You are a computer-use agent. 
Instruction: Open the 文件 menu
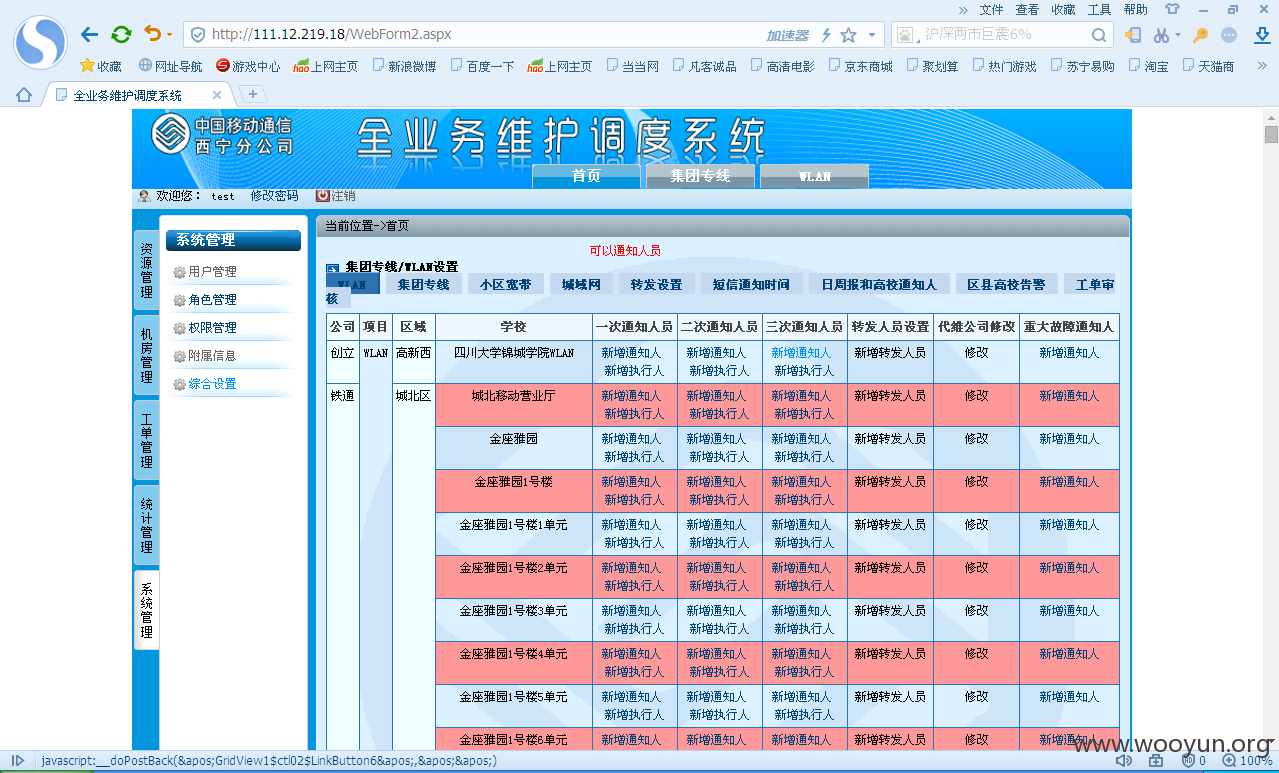click(x=991, y=9)
